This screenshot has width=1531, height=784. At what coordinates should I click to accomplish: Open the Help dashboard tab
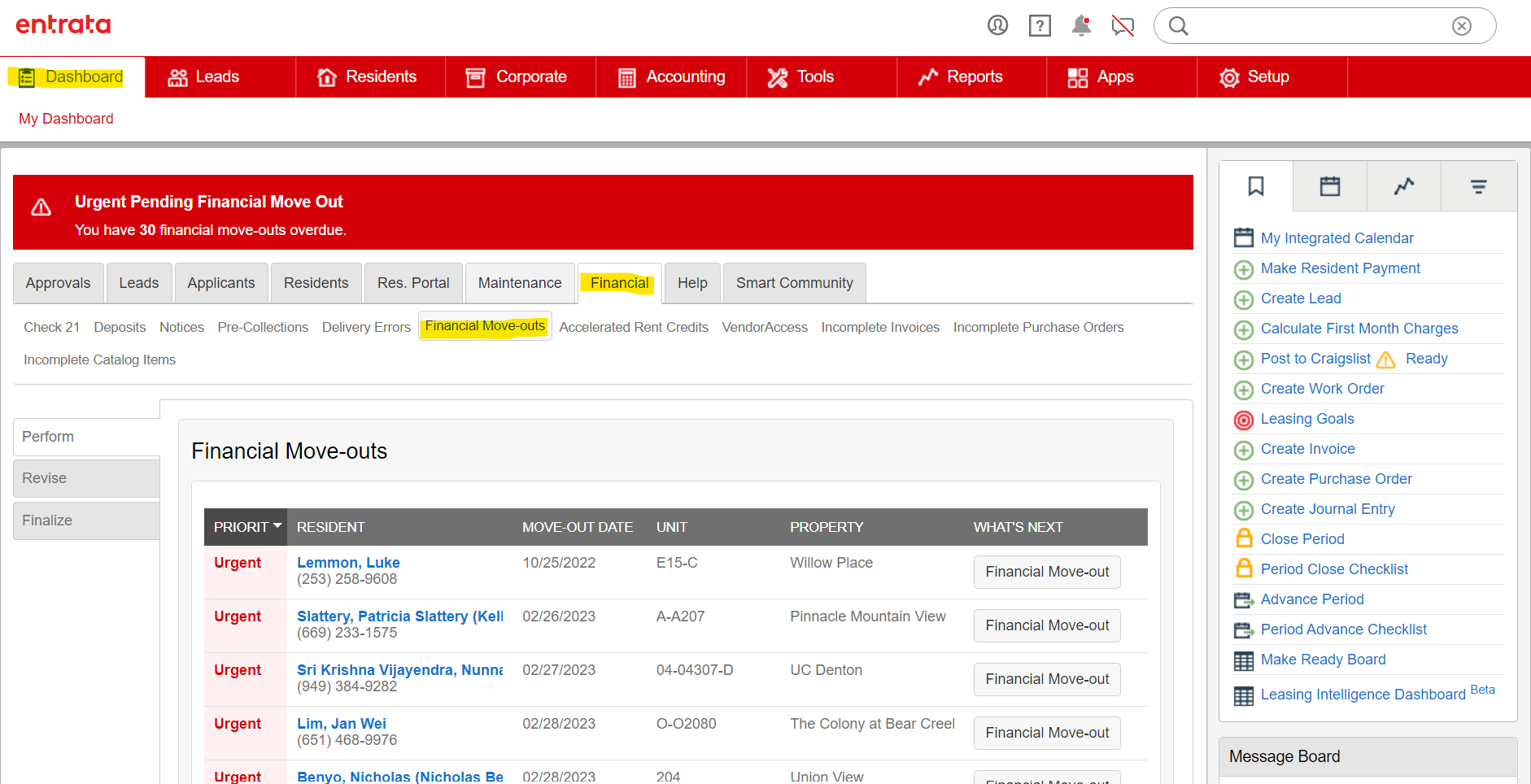click(x=693, y=283)
